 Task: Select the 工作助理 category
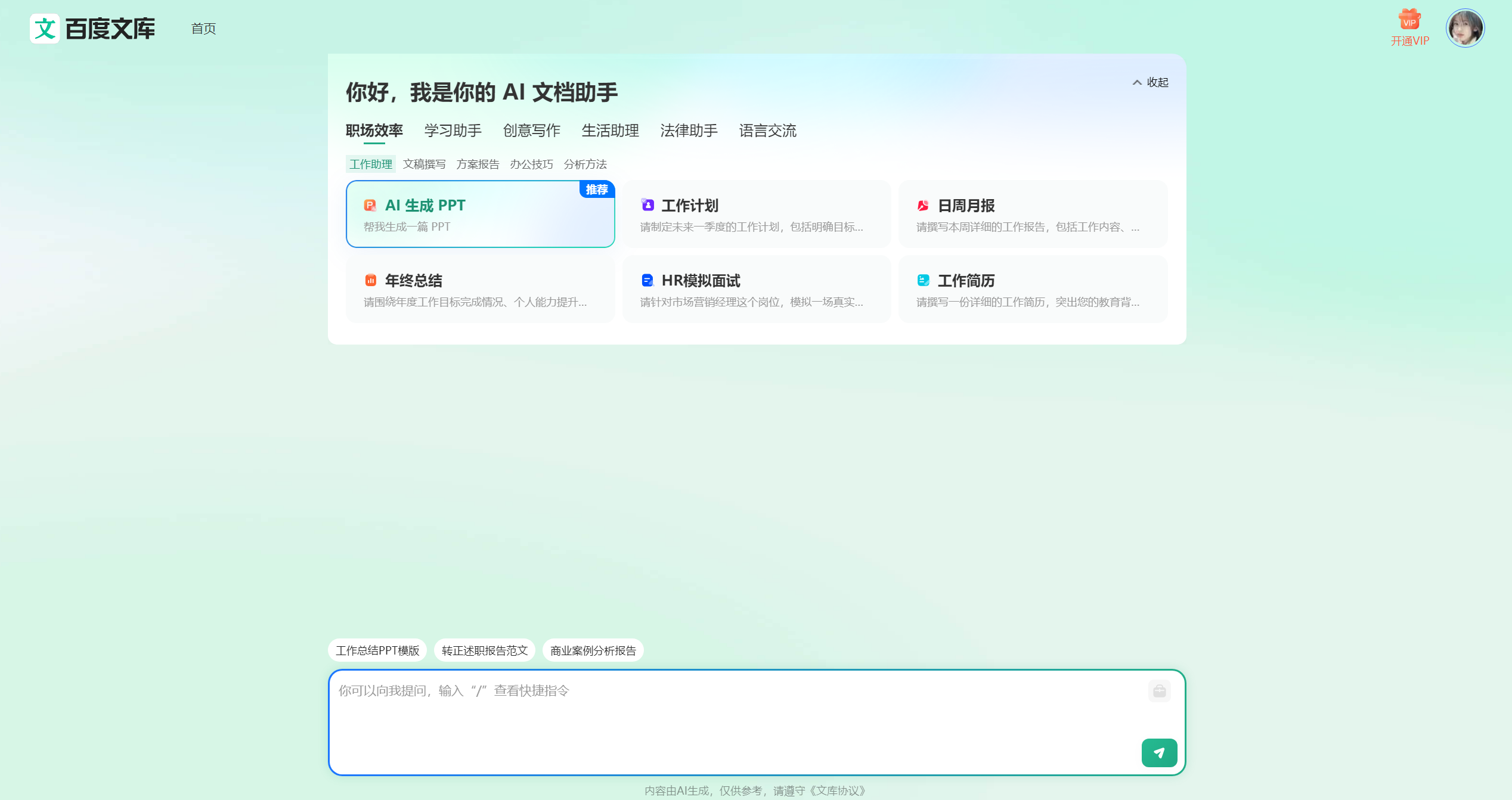[371, 164]
